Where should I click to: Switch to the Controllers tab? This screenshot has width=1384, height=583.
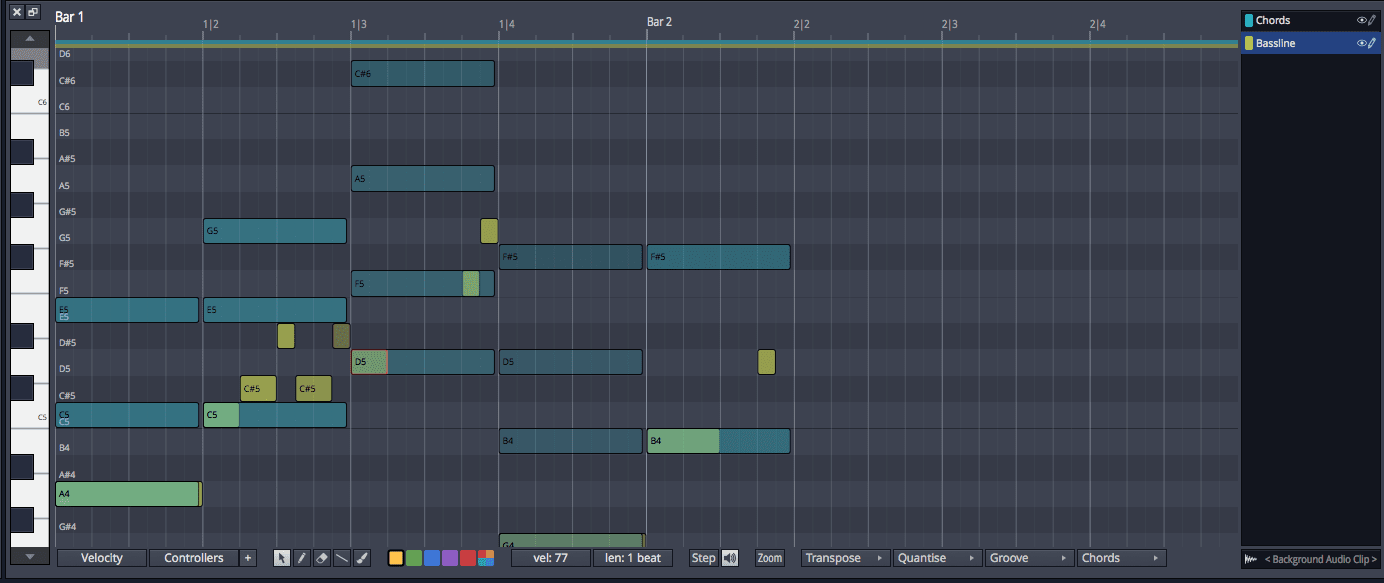[194, 558]
